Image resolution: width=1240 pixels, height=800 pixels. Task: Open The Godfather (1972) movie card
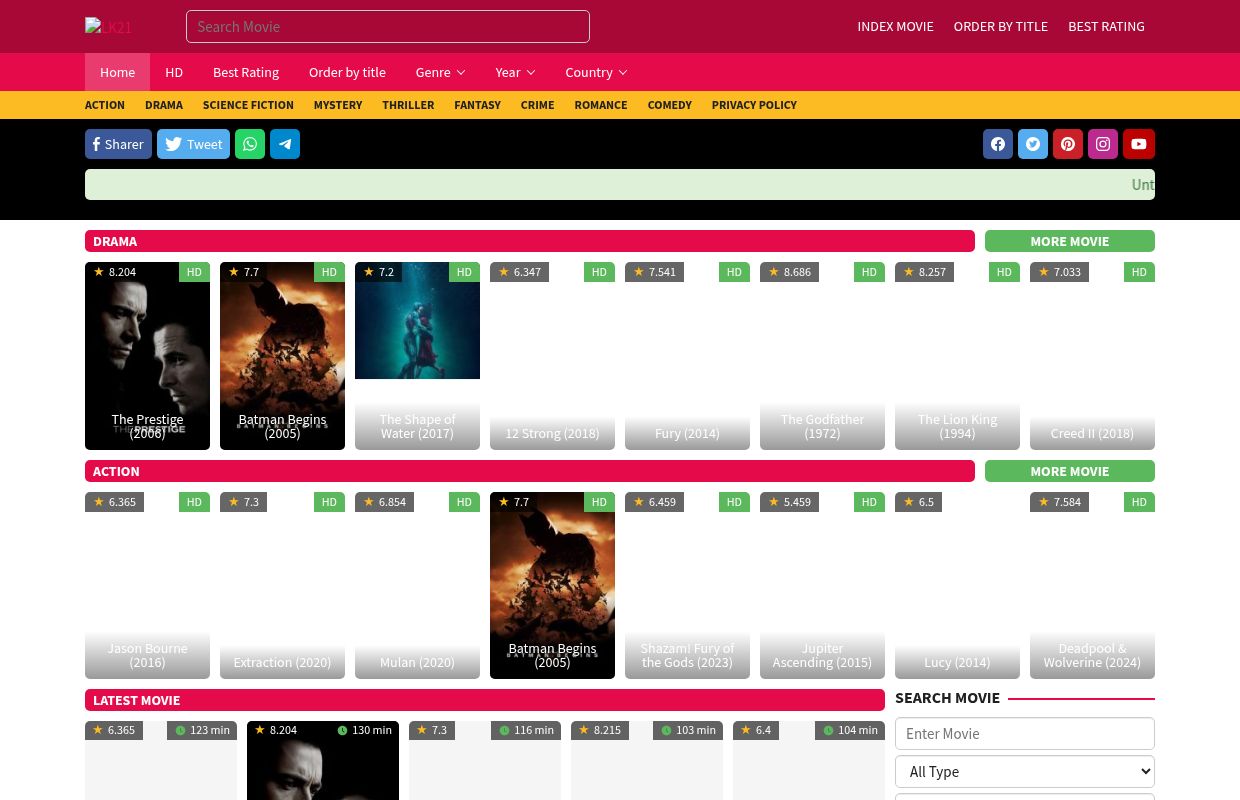(x=822, y=356)
